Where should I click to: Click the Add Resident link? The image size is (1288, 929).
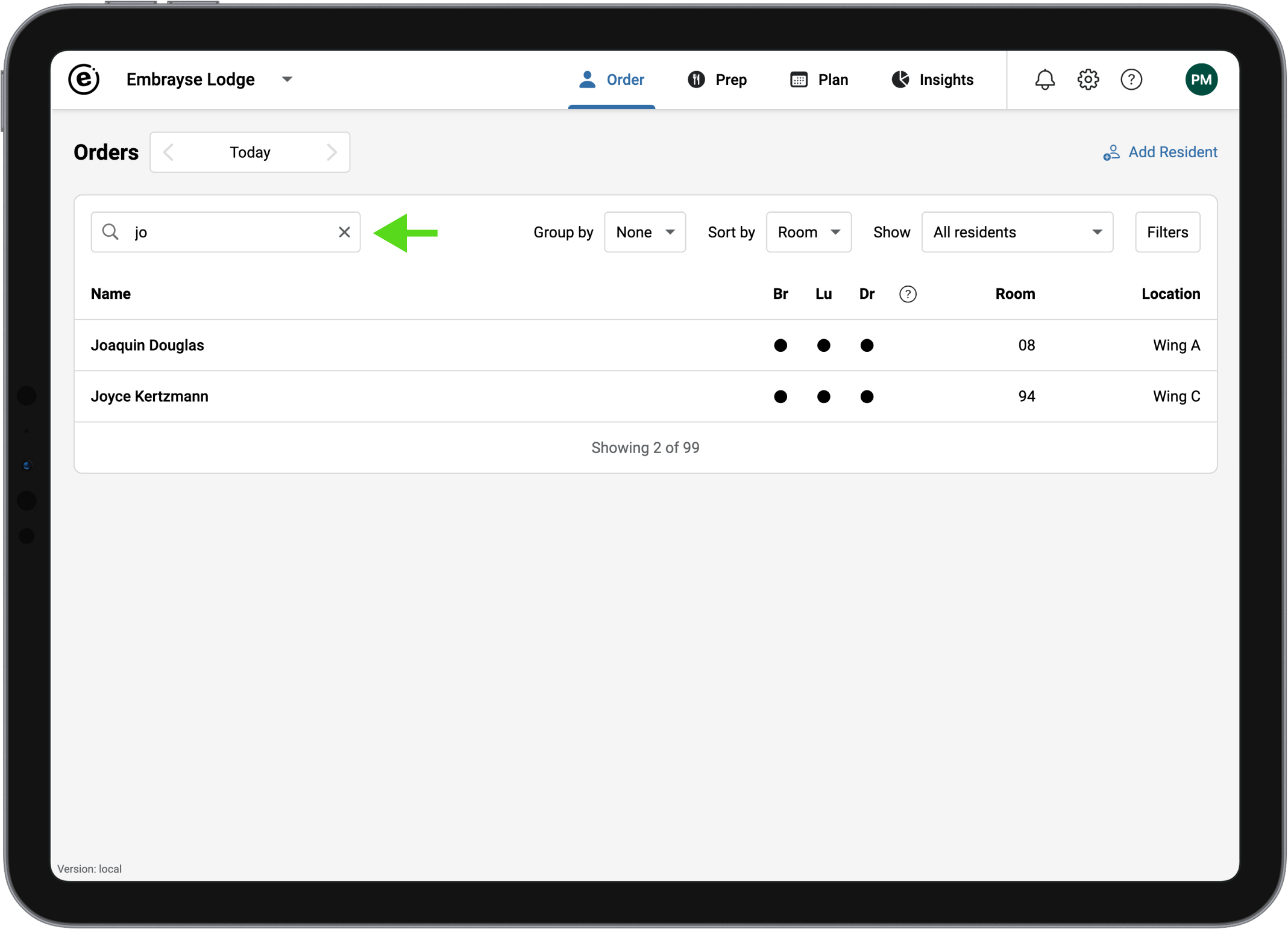pyautogui.click(x=1160, y=152)
